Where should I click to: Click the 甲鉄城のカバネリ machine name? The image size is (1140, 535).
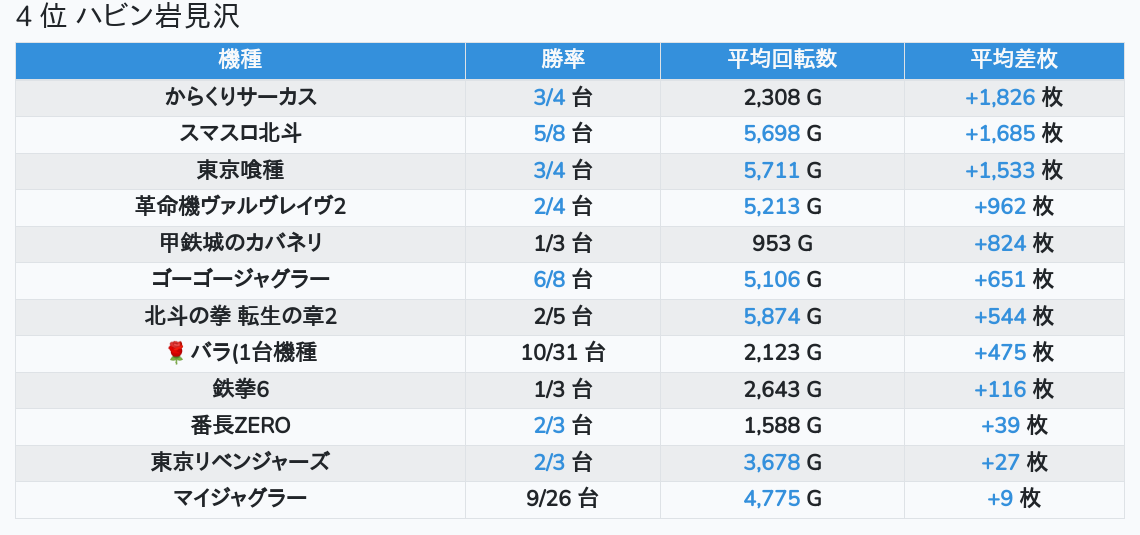(x=240, y=243)
